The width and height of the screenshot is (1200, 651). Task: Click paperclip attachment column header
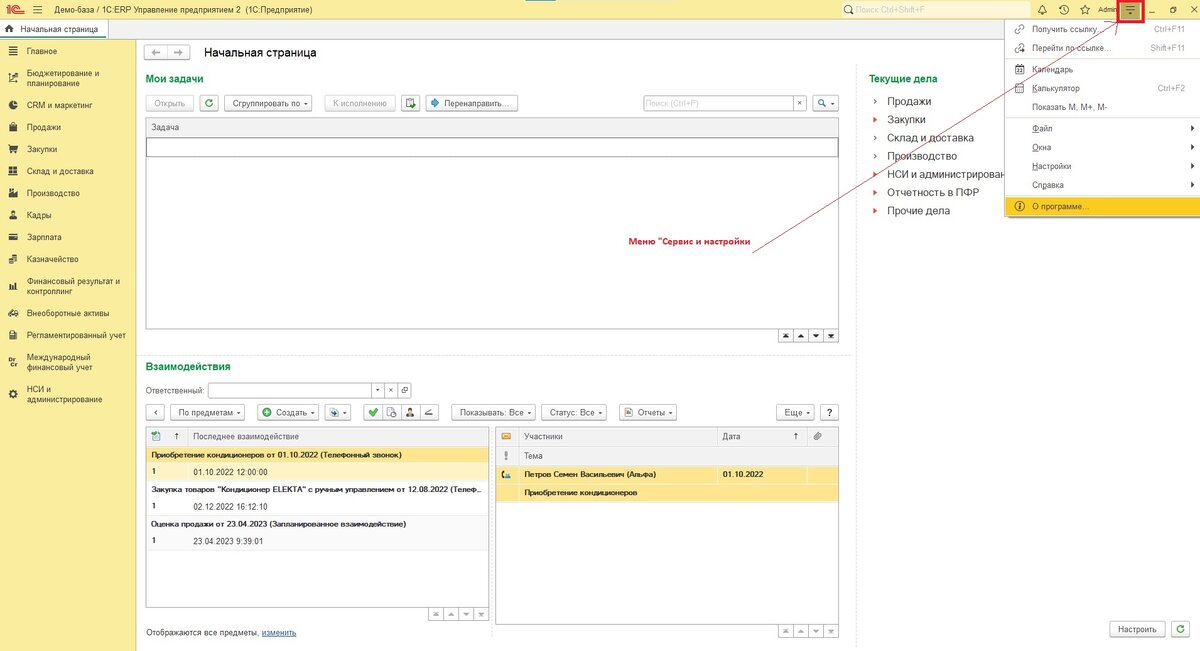point(817,436)
